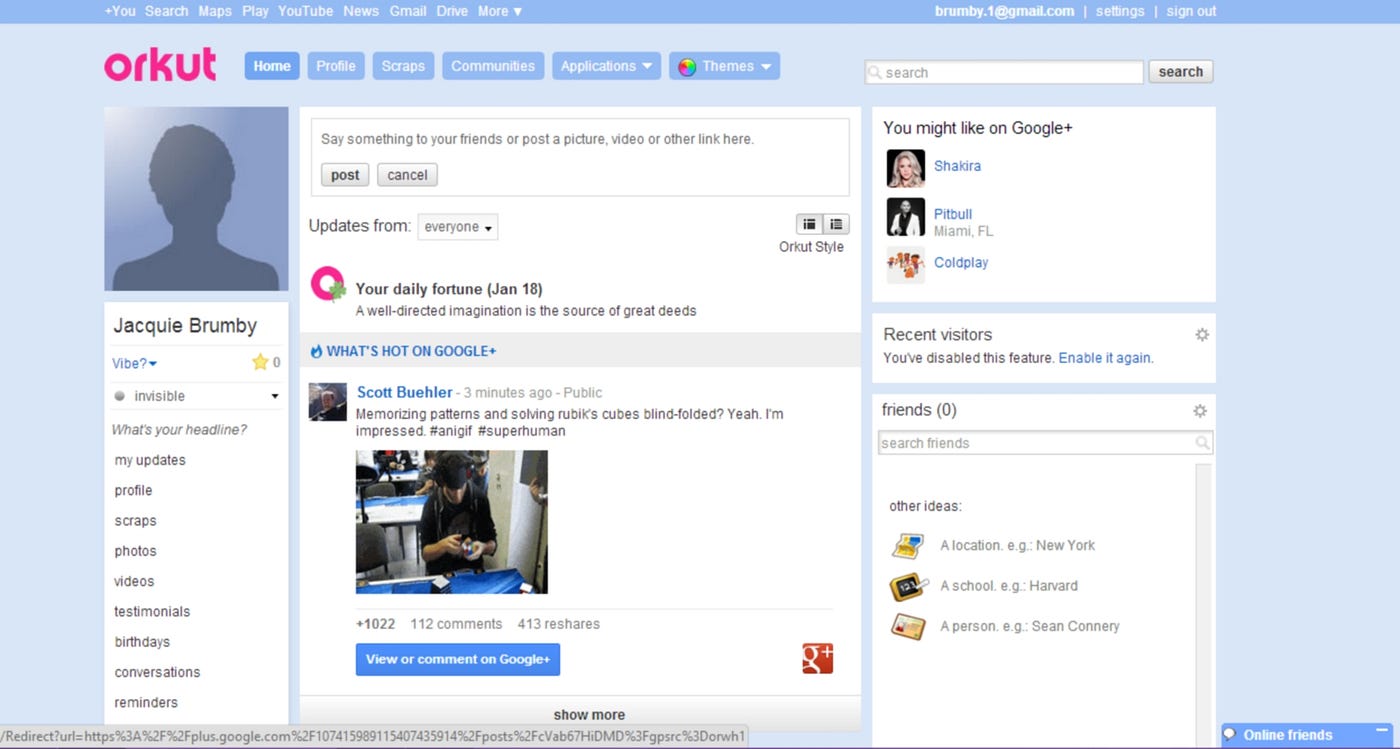
Task: Click the Google+ share icon on Scott's post
Action: pos(817,658)
